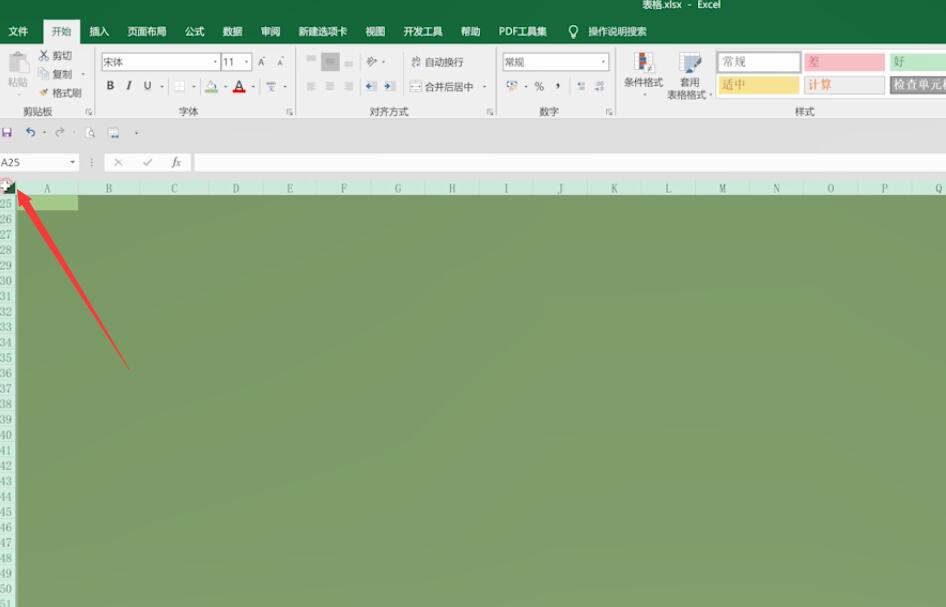The image size is (946, 607).
Task: Decrease indent icon
Action: [x=370, y=86]
